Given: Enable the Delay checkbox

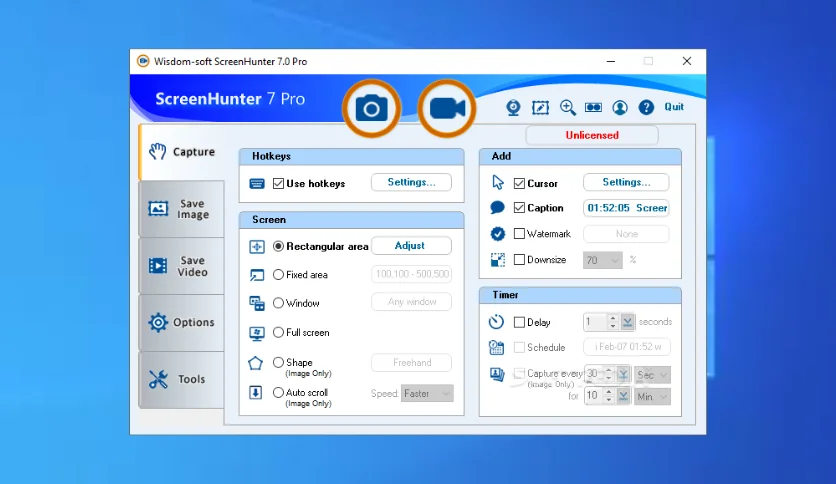Looking at the screenshot, I should coord(519,322).
